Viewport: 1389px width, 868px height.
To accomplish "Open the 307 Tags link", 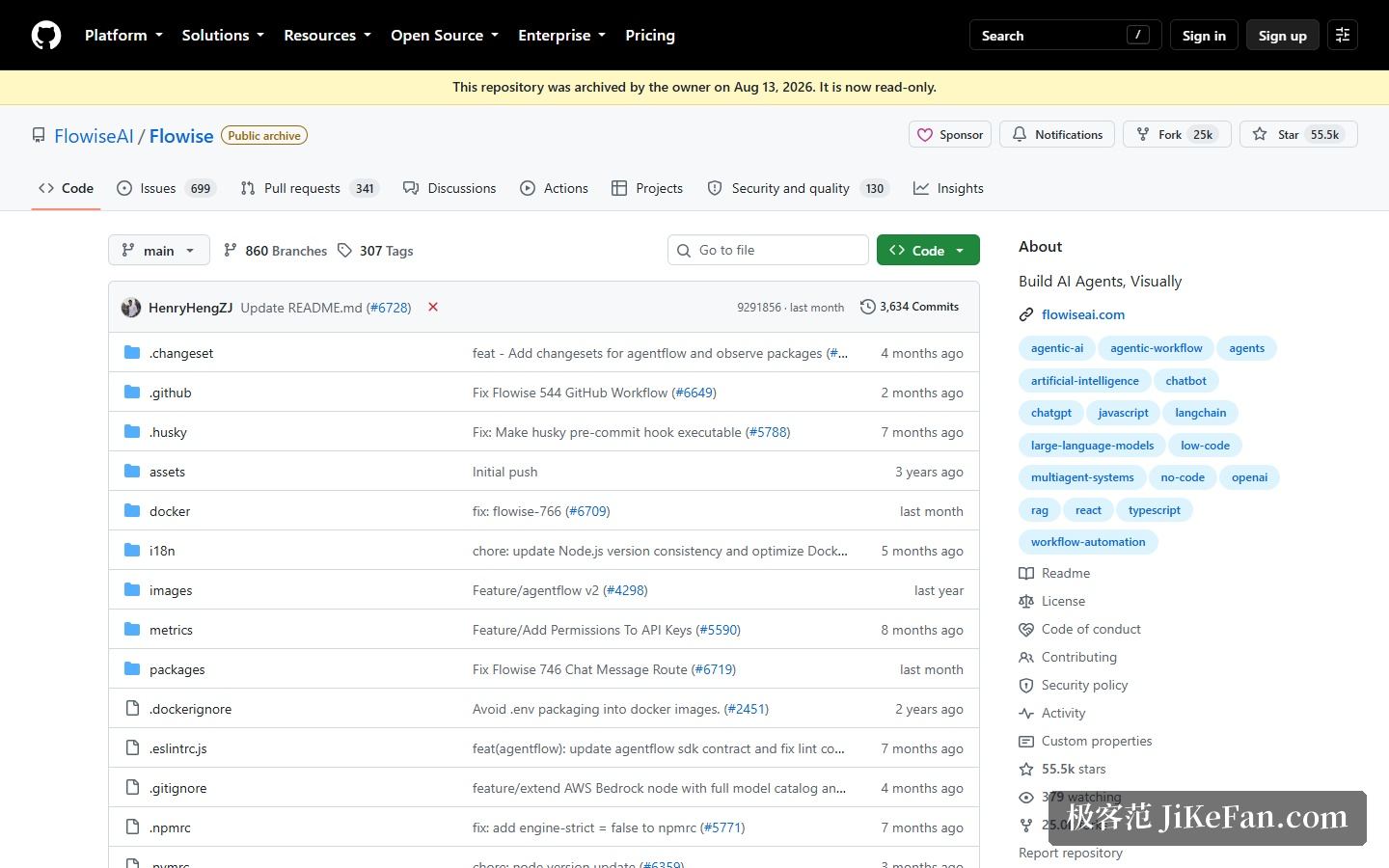I will [375, 251].
